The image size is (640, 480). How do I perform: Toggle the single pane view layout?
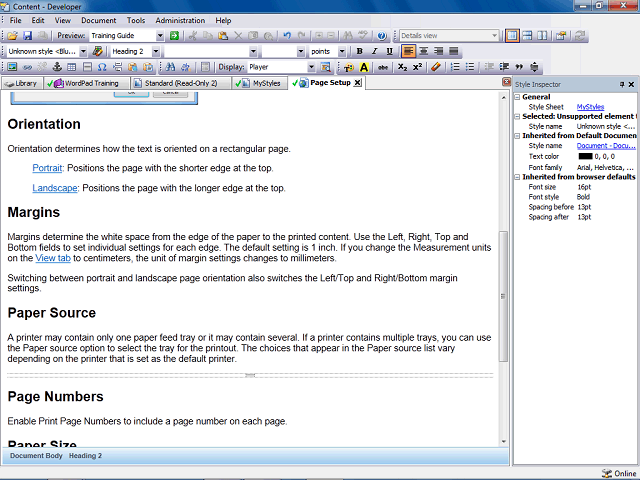click(x=512, y=36)
